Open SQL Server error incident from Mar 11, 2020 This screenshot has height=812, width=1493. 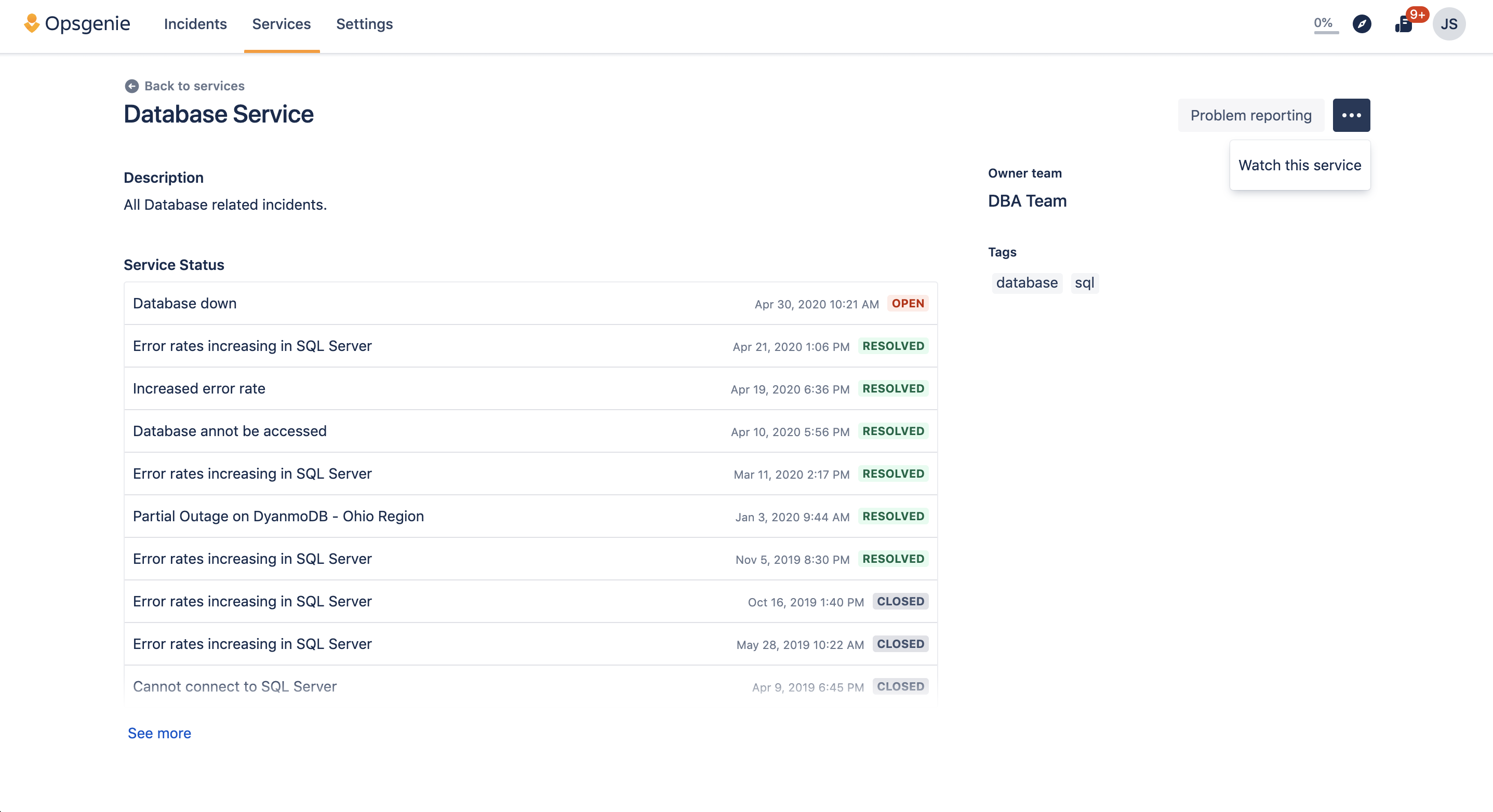point(530,474)
